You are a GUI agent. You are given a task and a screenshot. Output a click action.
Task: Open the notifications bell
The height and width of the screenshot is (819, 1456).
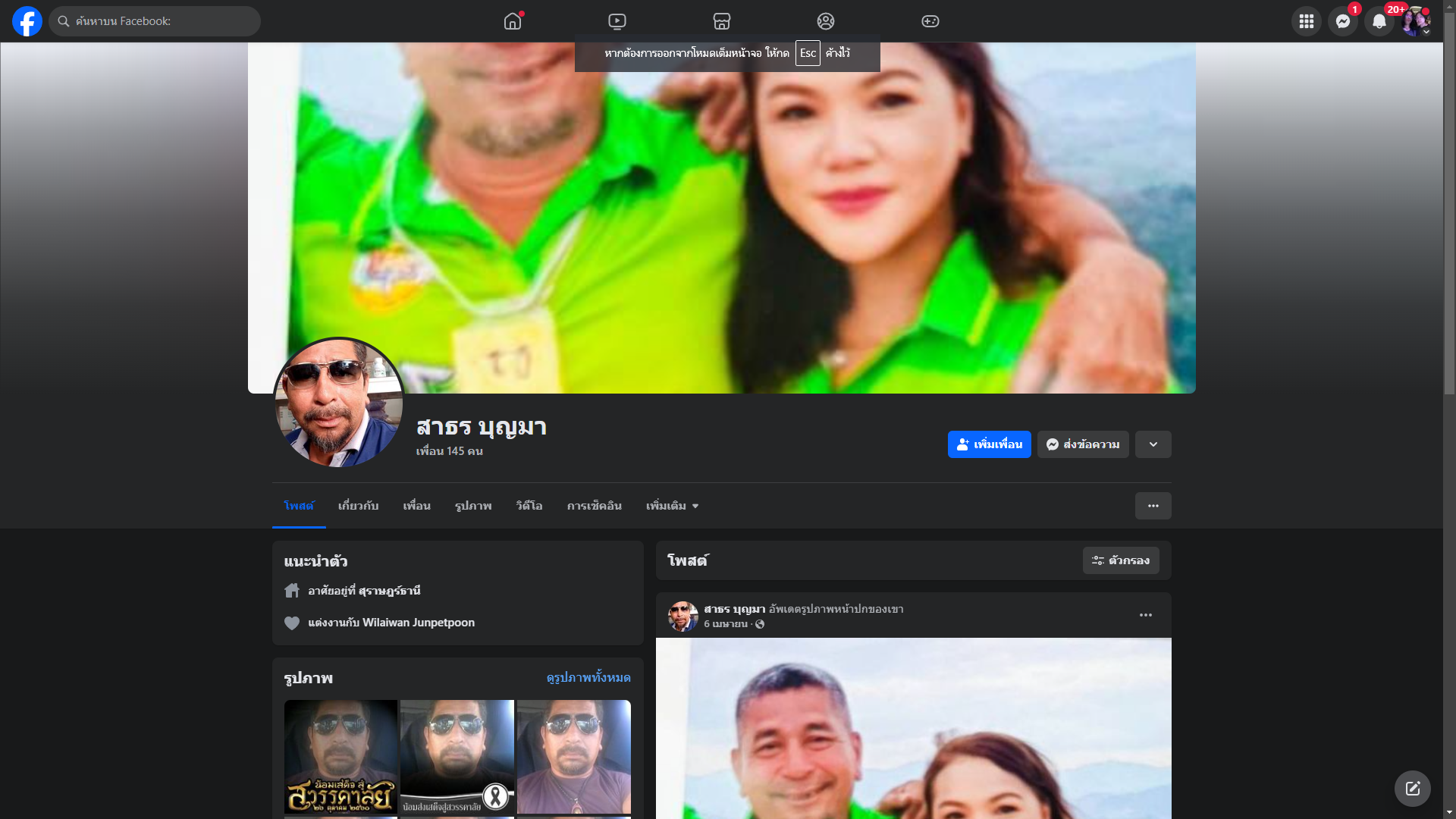click(1379, 21)
